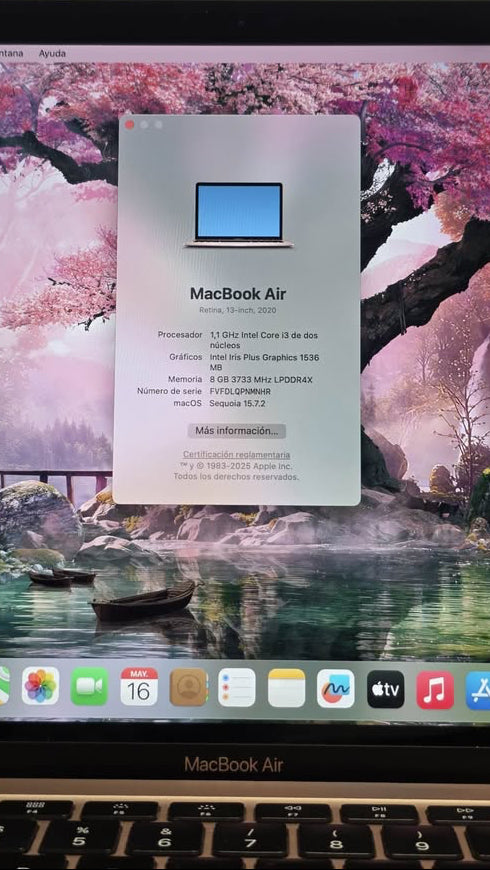
Task: Click the Más información… button
Action: [x=237, y=431]
